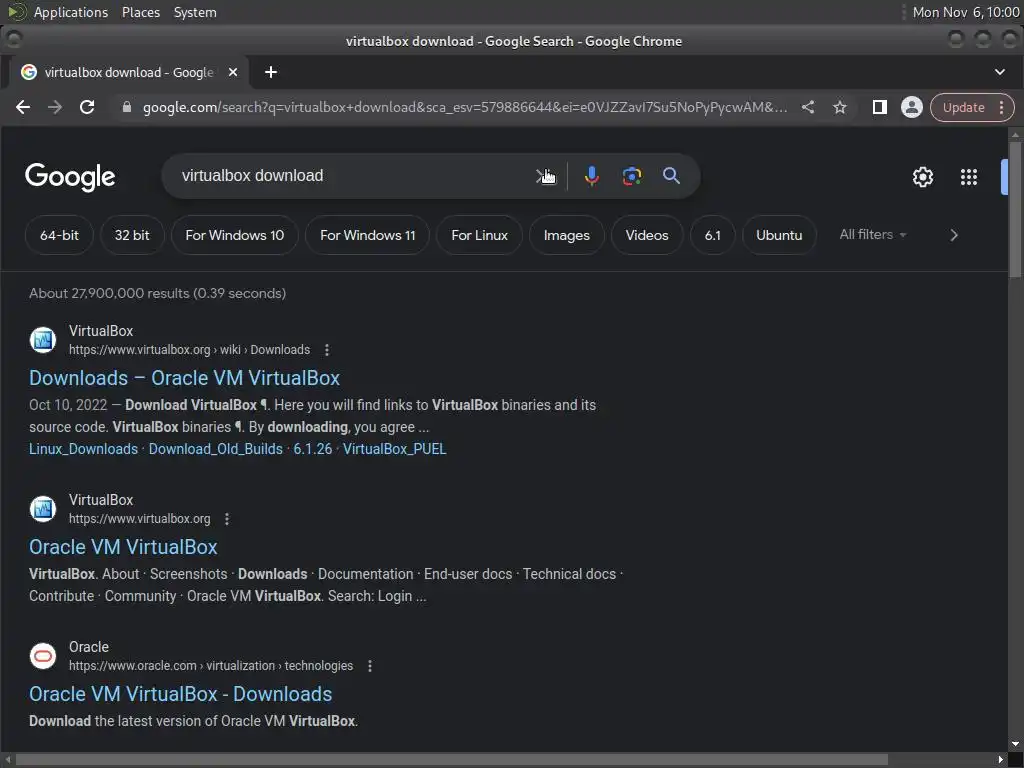Click the Update button in Chrome toolbar
Image resolution: width=1024 pixels, height=768 pixels.
point(963,107)
